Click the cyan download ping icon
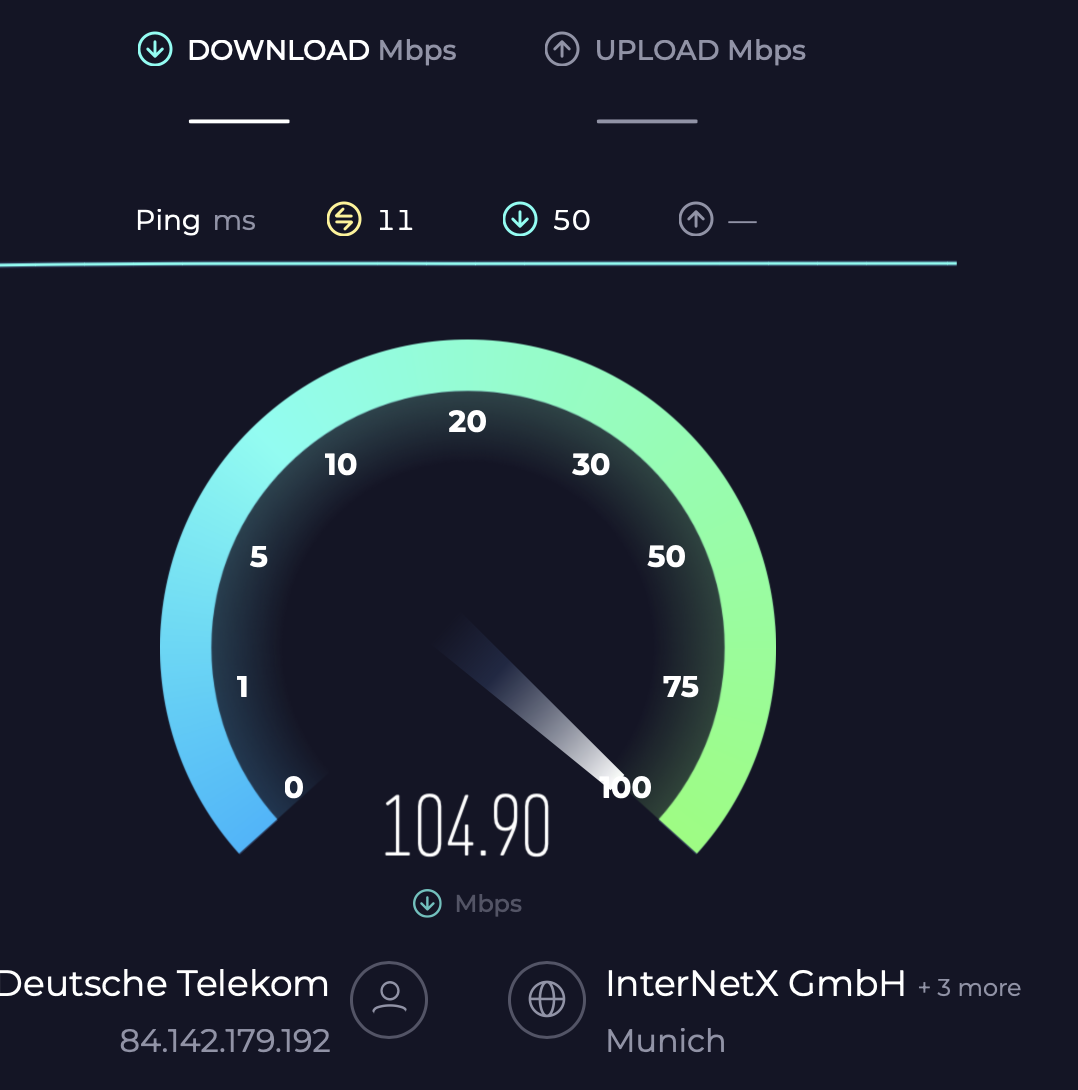 tap(520, 219)
